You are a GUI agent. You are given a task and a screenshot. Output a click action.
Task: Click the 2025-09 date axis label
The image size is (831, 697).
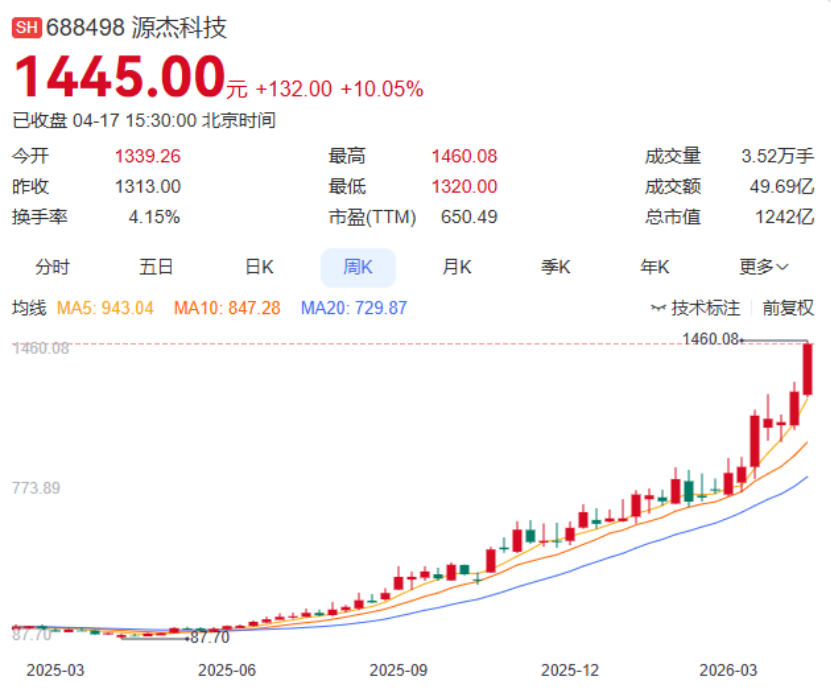click(x=399, y=669)
